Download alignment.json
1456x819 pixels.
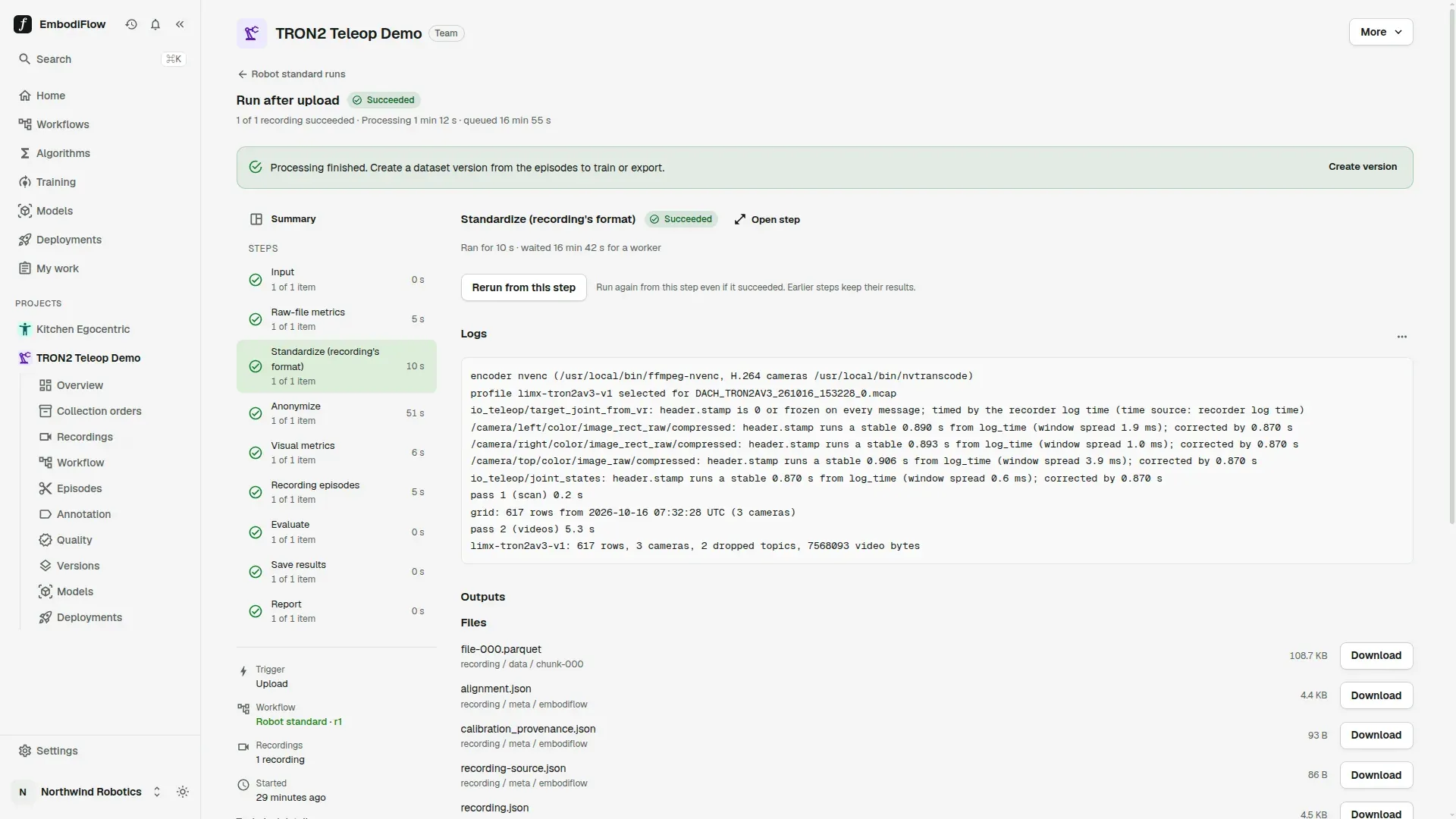coord(1376,695)
